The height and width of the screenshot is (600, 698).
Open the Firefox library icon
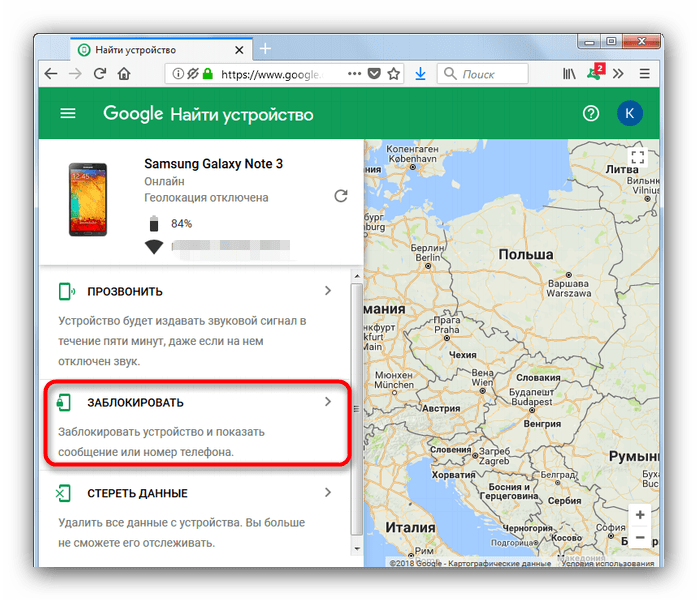pos(570,74)
